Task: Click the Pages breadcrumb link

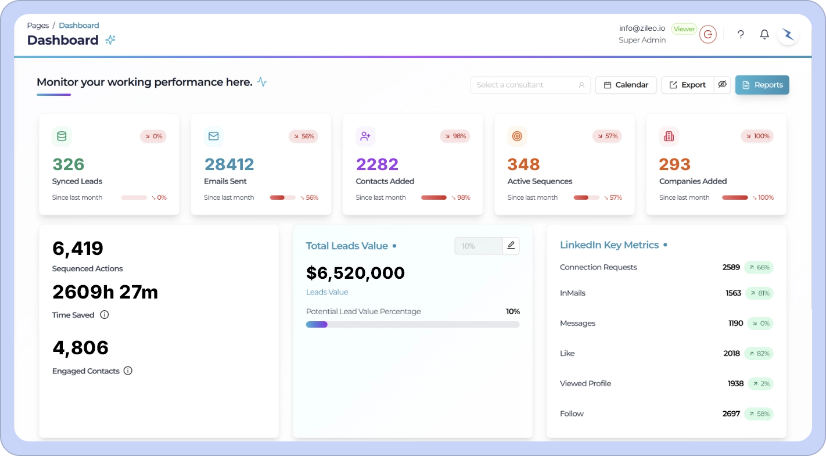Action: click(x=38, y=25)
